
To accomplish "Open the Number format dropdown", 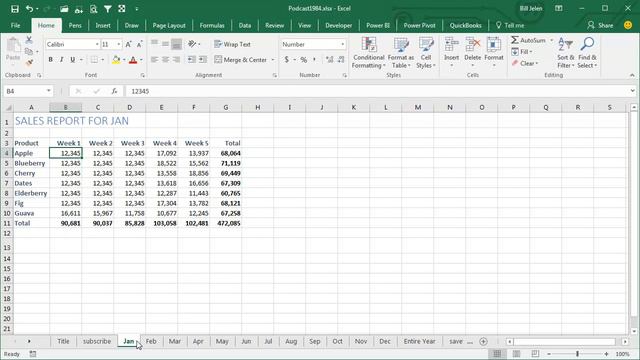I will coord(342,44).
